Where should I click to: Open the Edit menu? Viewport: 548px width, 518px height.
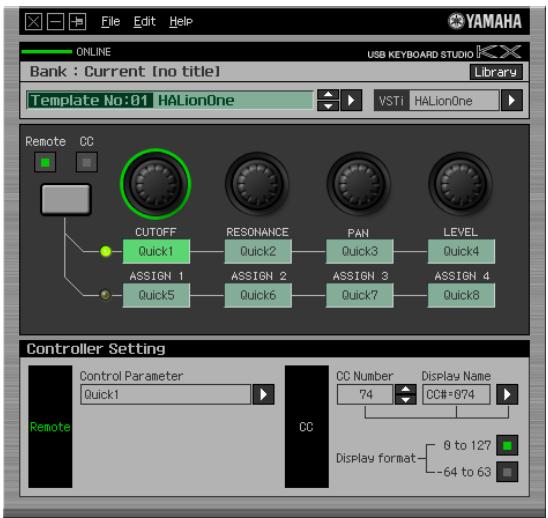144,22
